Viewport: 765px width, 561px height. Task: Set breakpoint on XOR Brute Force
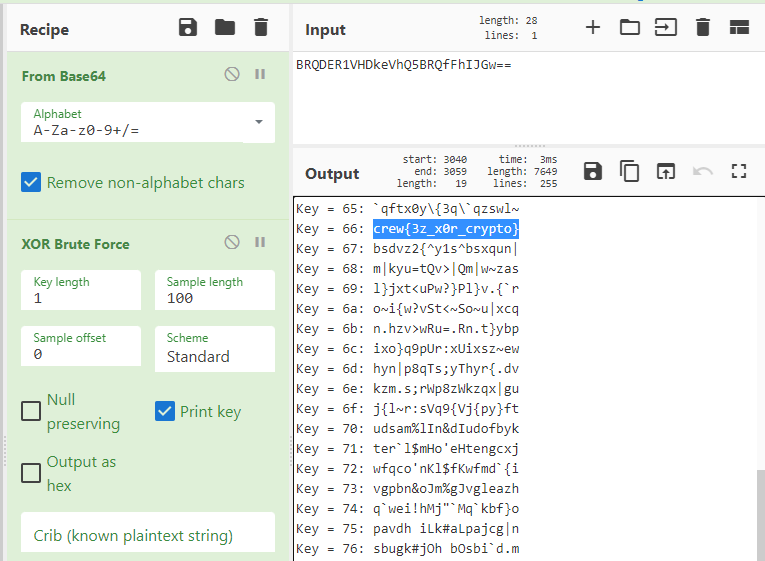260,242
